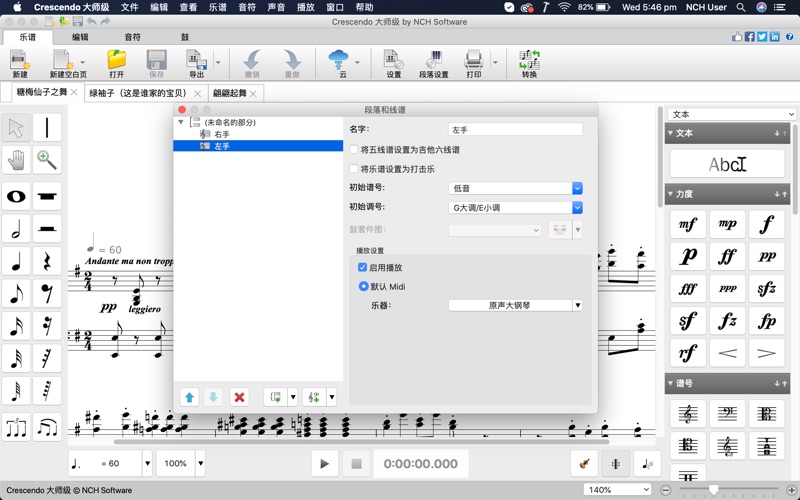Open the Cloud toolbar button

coord(337,62)
